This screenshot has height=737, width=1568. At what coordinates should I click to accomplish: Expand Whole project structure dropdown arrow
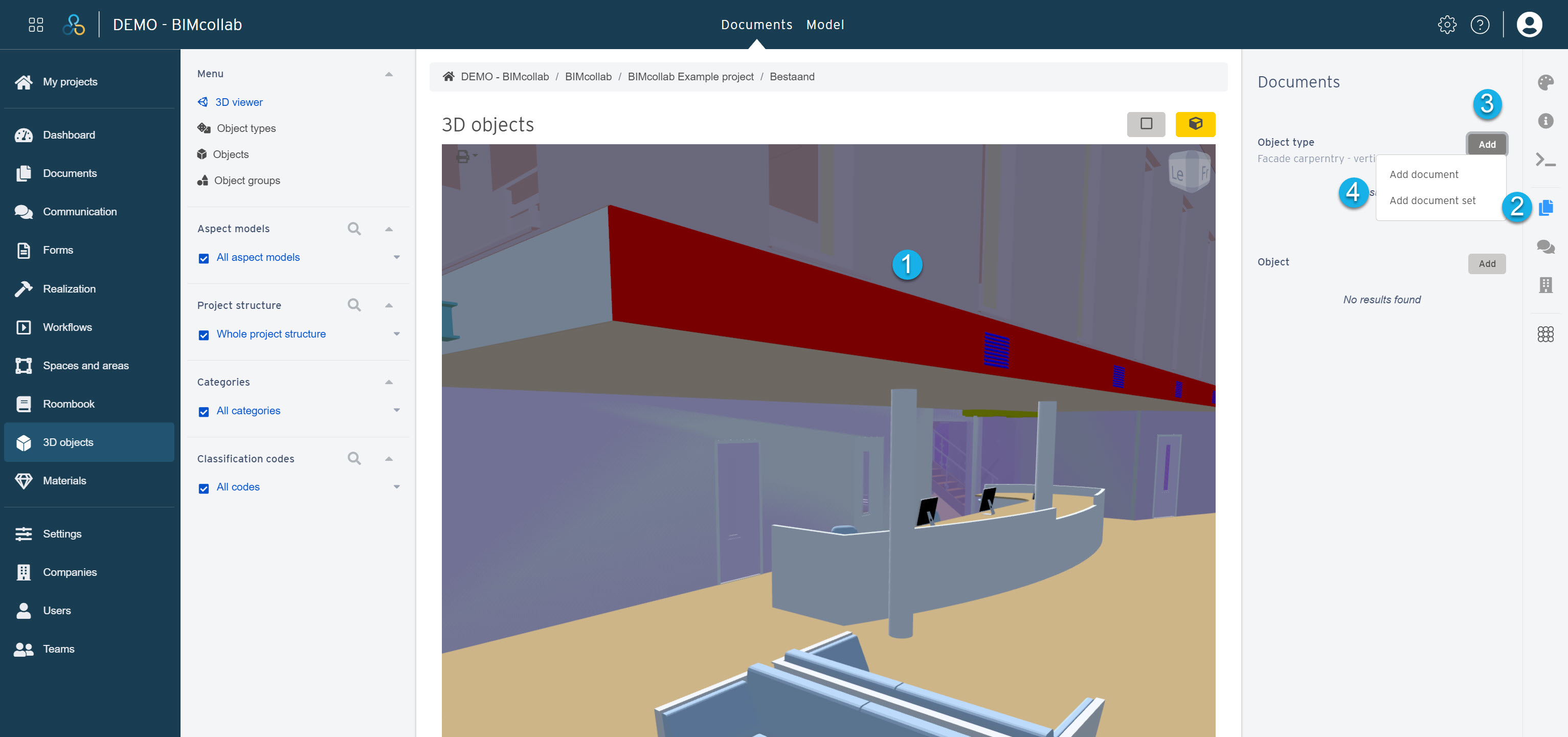[x=397, y=333]
